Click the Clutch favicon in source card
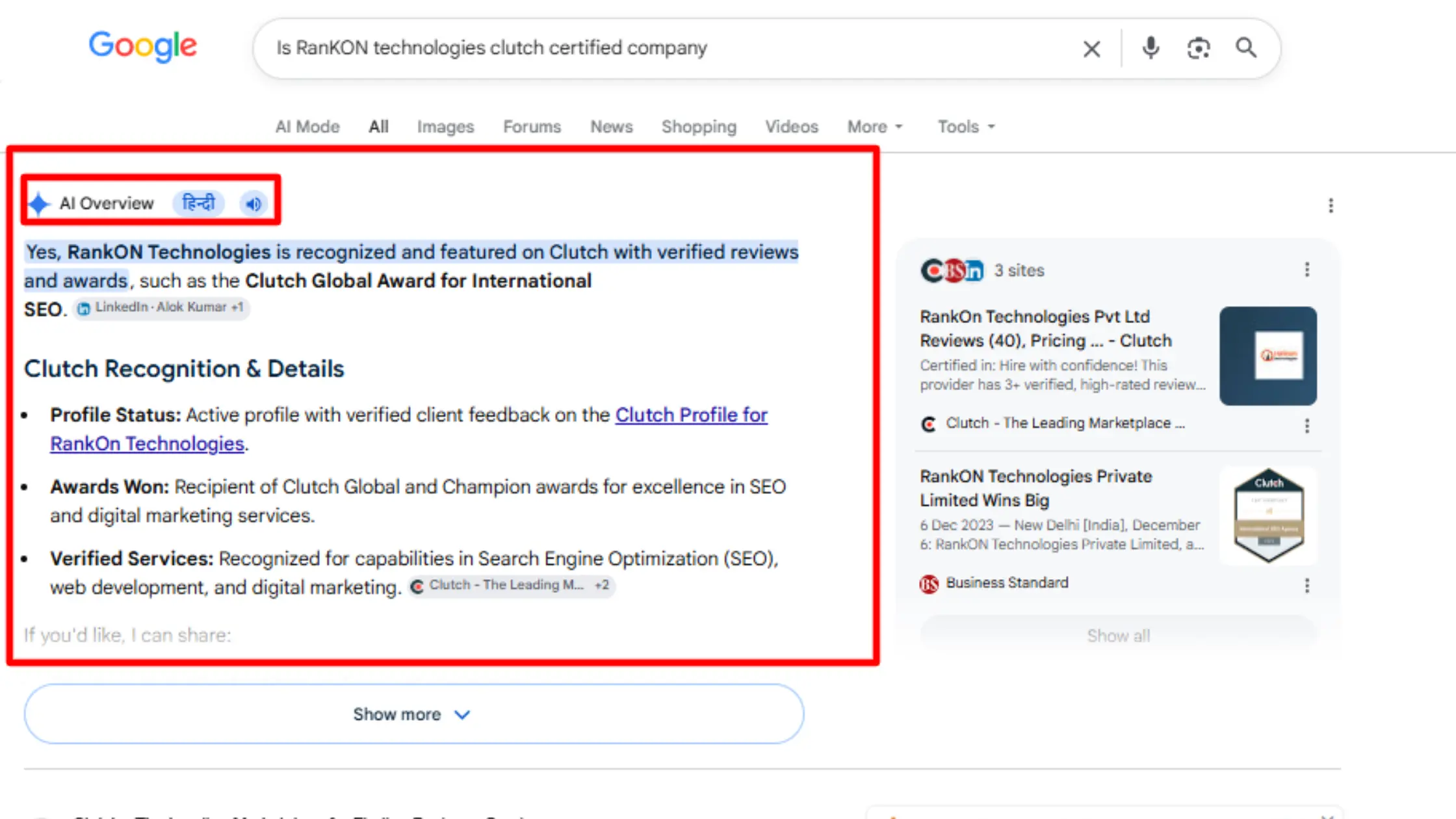This screenshot has width=1456, height=819. (x=929, y=424)
